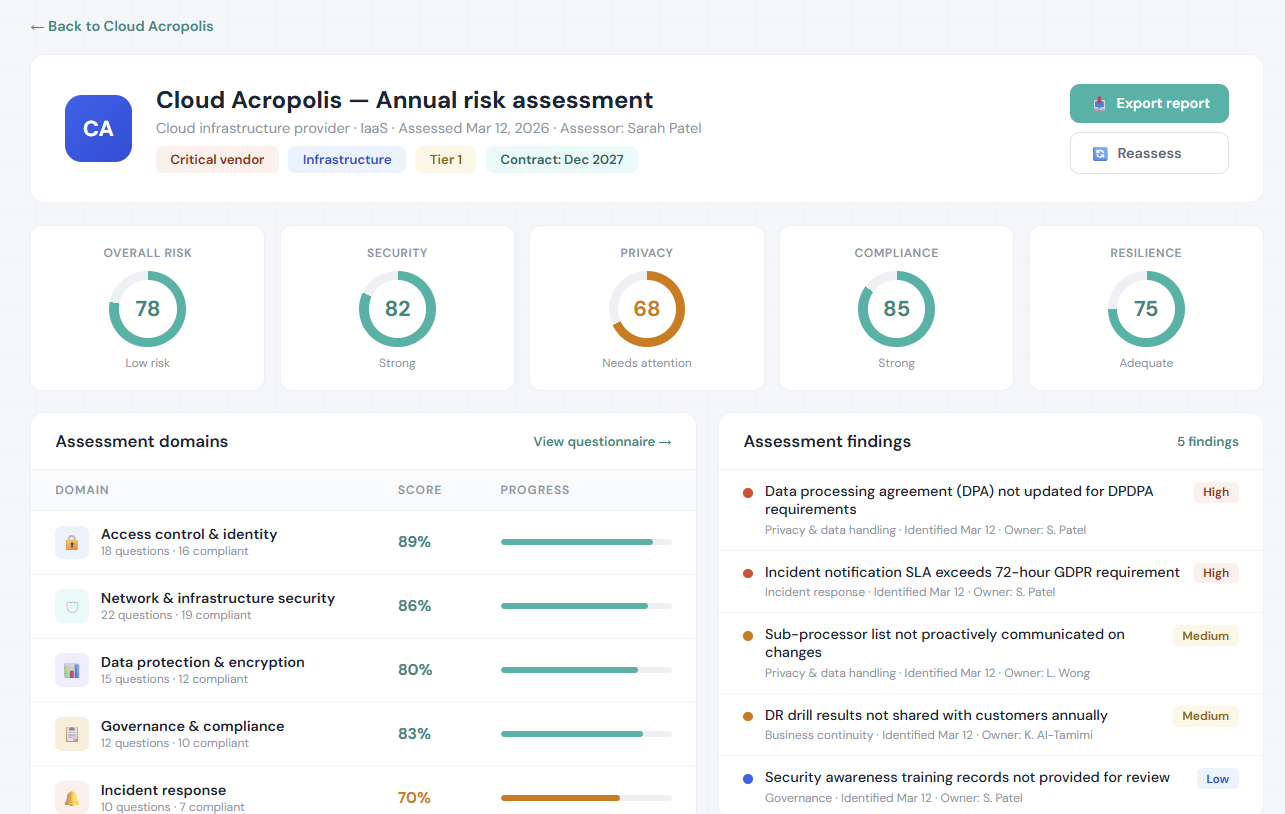The height and width of the screenshot is (814, 1285).
Task: Open the View questionnaire link
Action: pos(602,441)
